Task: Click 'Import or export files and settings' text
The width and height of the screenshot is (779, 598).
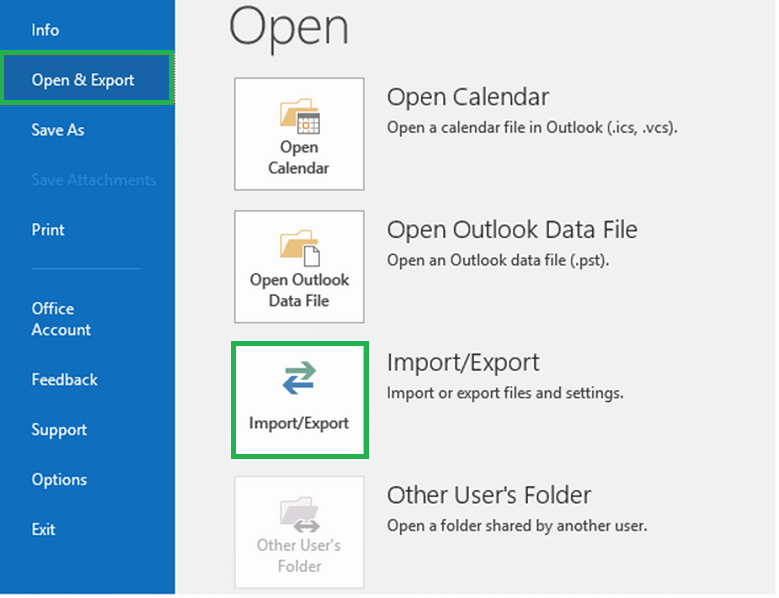Action: click(505, 393)
